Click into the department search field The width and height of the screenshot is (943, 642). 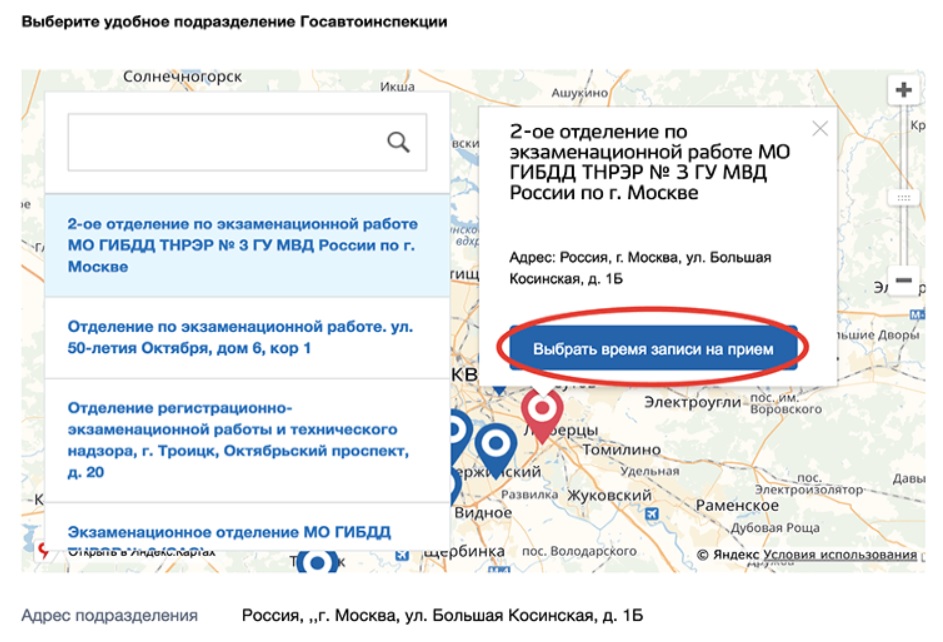click(247, 142)
